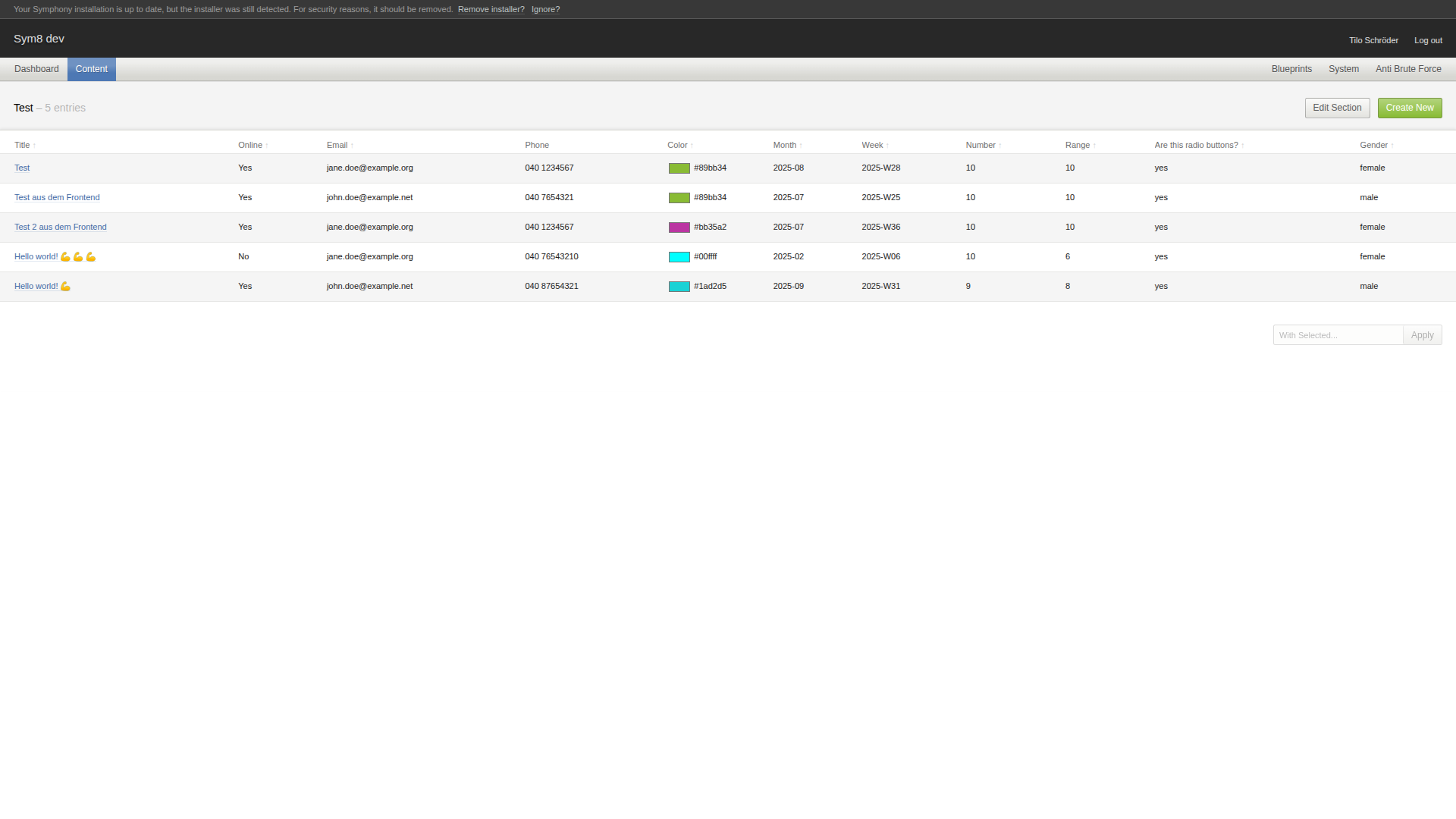Open the With Selected dropdown
1456x819 pixels.
pos(1338,335)
